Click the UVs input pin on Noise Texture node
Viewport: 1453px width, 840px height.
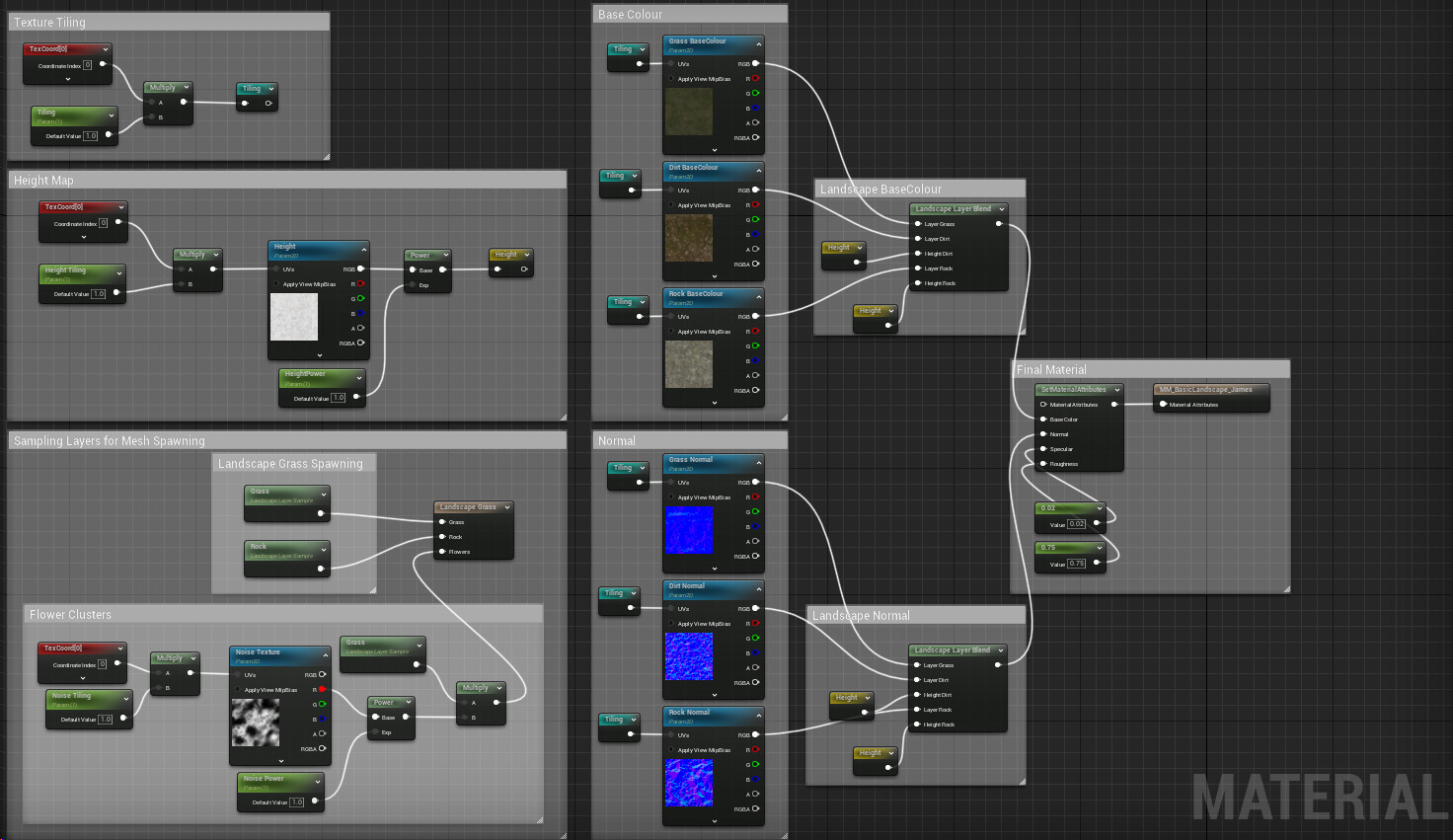coord(239,674)
